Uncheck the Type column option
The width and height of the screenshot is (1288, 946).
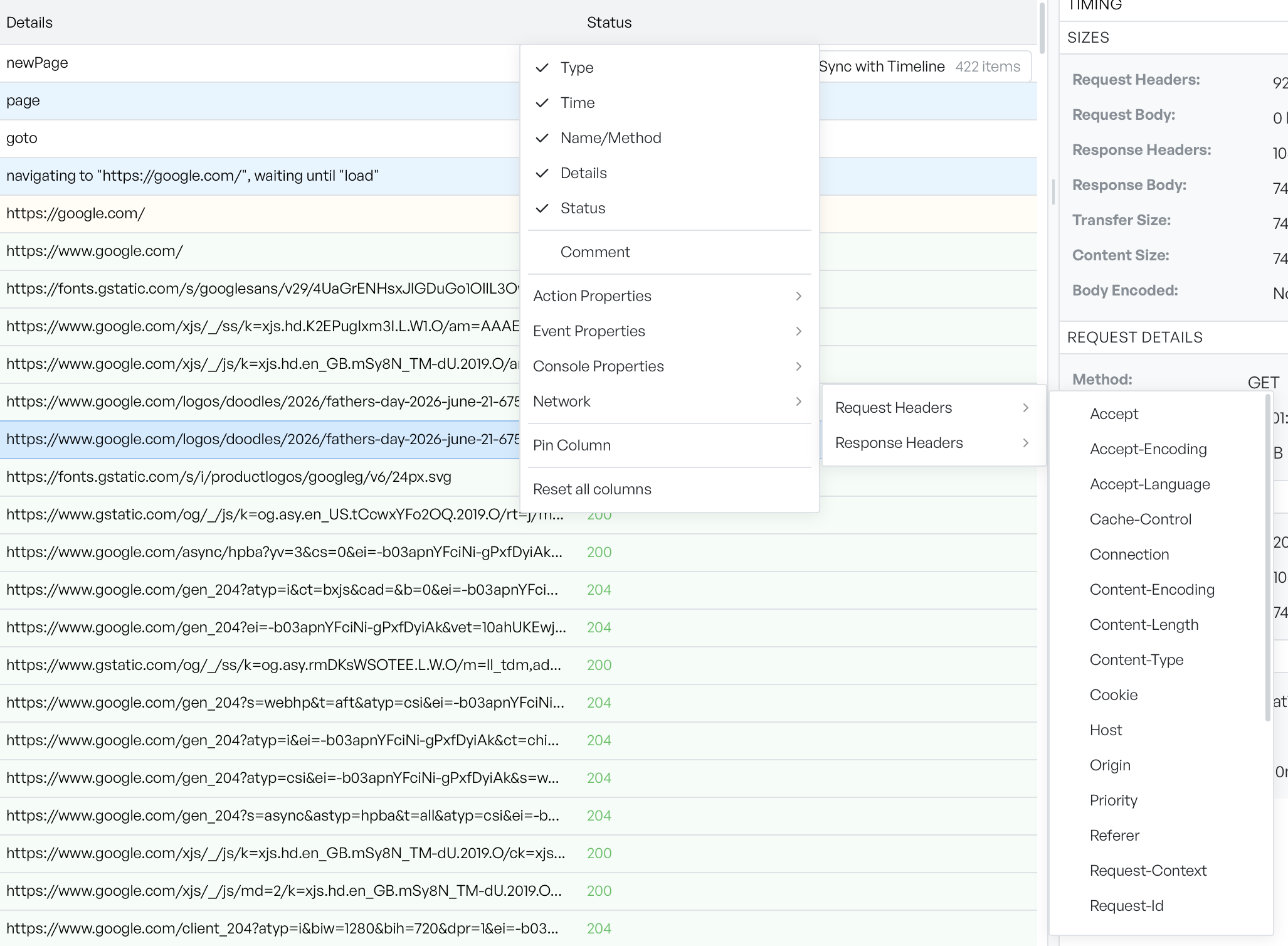coord(669,68)
